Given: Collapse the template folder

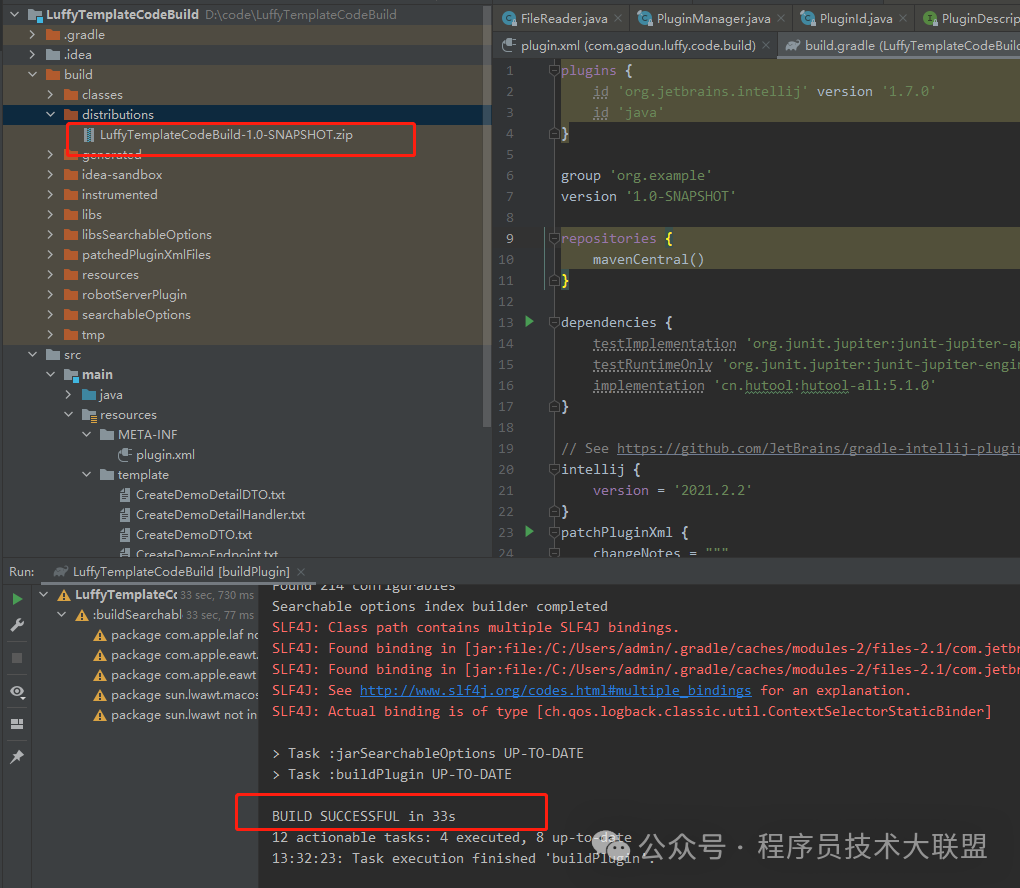Looking at the screenshot, I should click(87, 475).
